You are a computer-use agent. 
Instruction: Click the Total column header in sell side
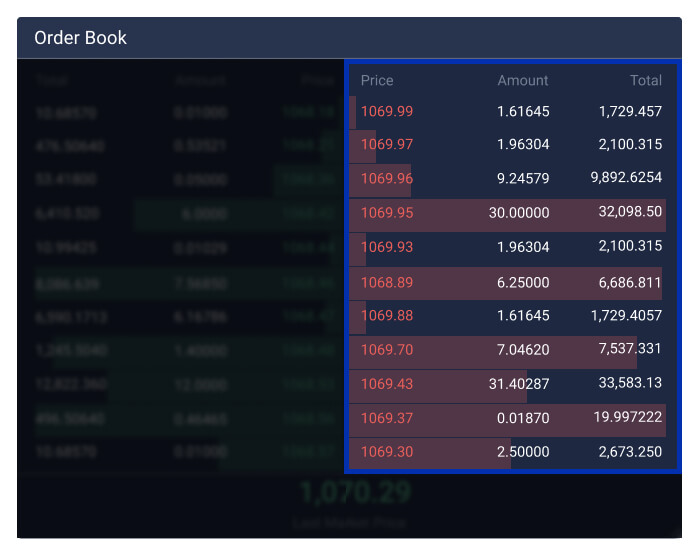coord(646,80)
